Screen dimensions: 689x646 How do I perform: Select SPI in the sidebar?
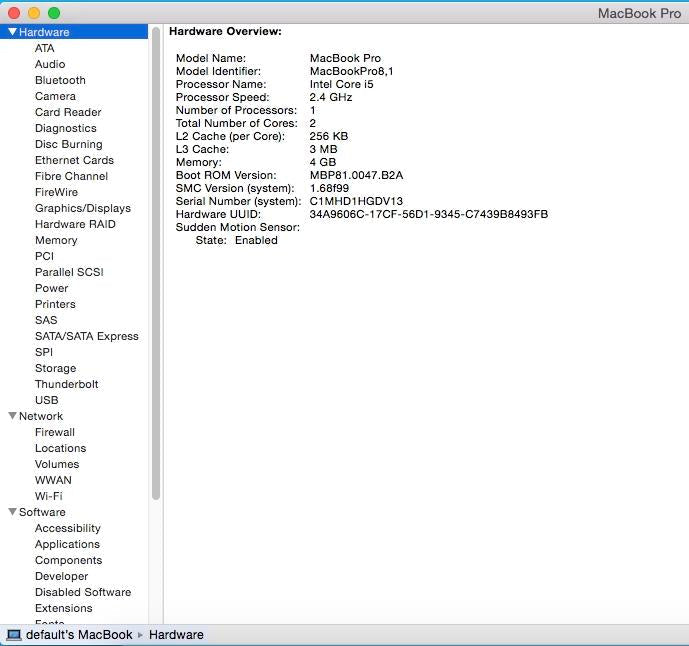(x=44, y=352)
